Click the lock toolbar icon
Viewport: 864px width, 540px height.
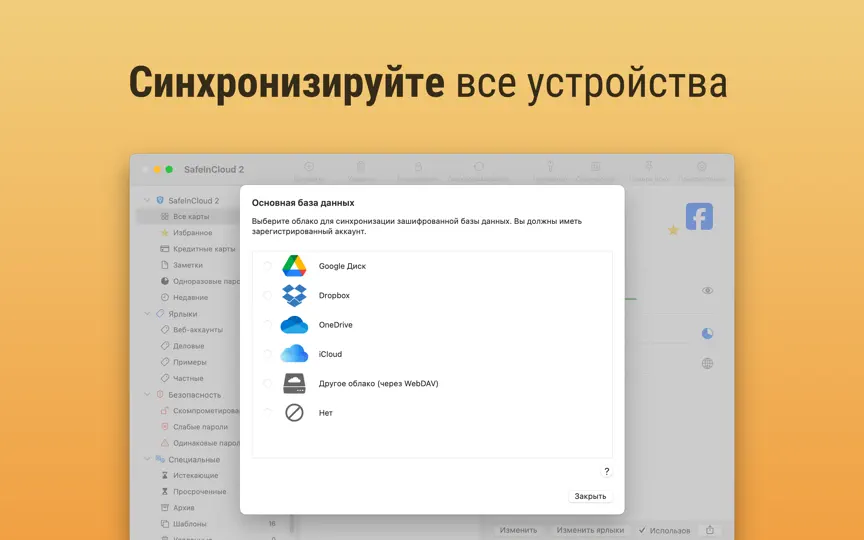[418, 166]
